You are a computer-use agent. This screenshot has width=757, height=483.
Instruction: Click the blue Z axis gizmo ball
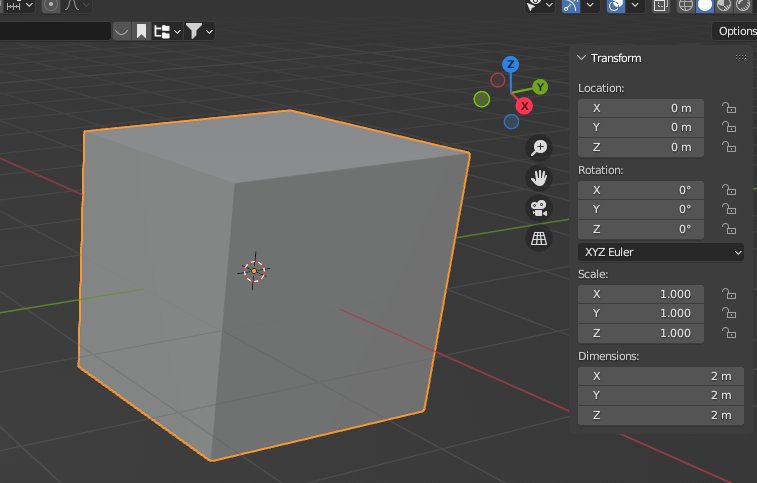click(510, 64)
